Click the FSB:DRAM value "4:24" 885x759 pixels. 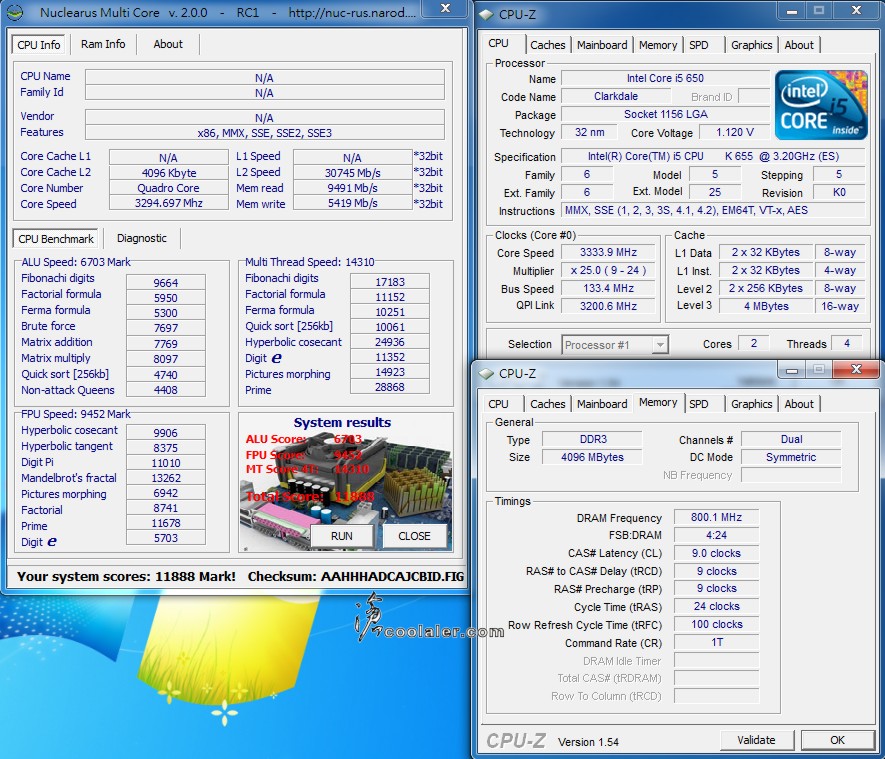[716, 535]
